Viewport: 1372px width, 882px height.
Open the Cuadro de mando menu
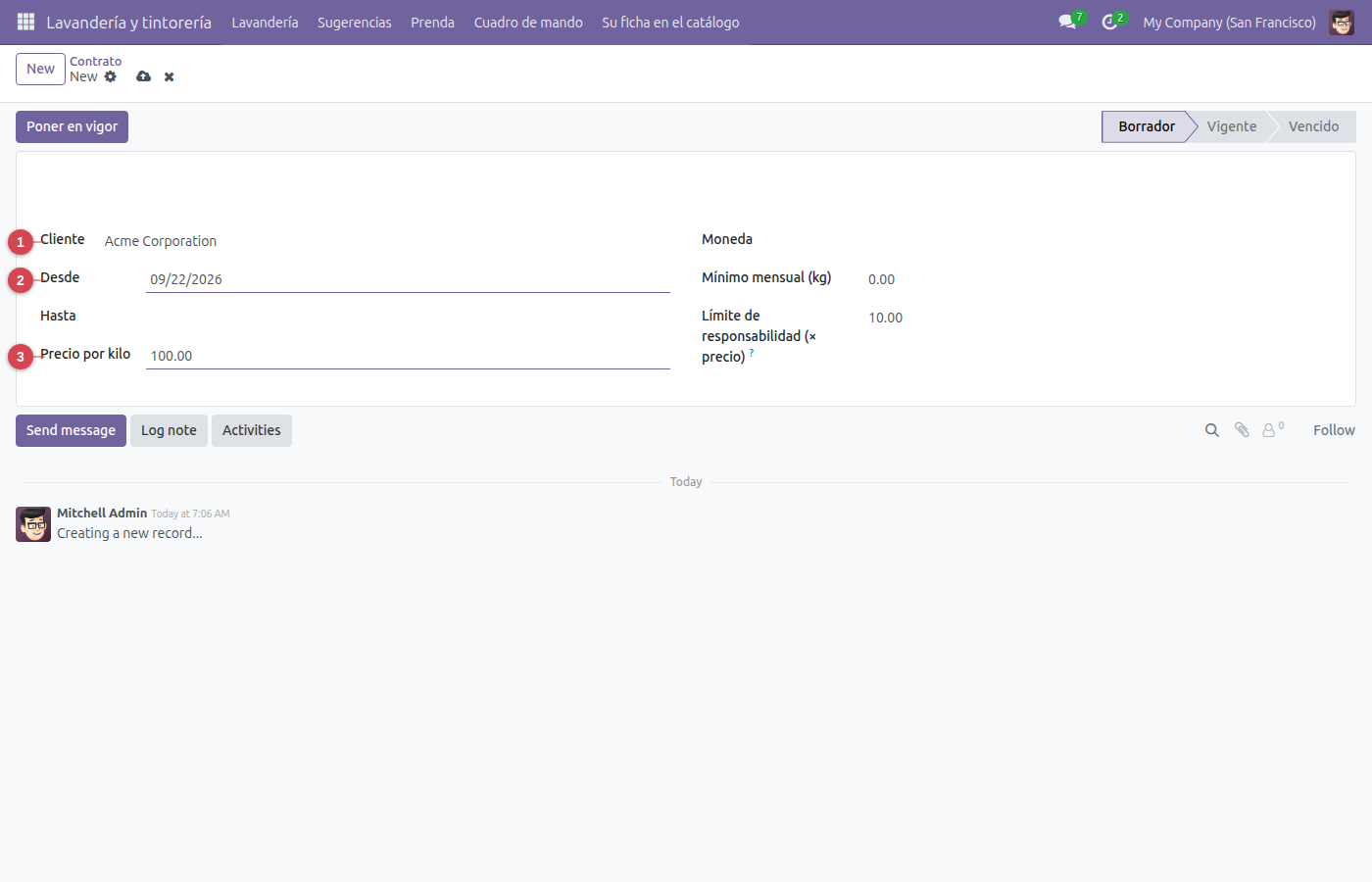pyautogui.click(x=528, y=22)
